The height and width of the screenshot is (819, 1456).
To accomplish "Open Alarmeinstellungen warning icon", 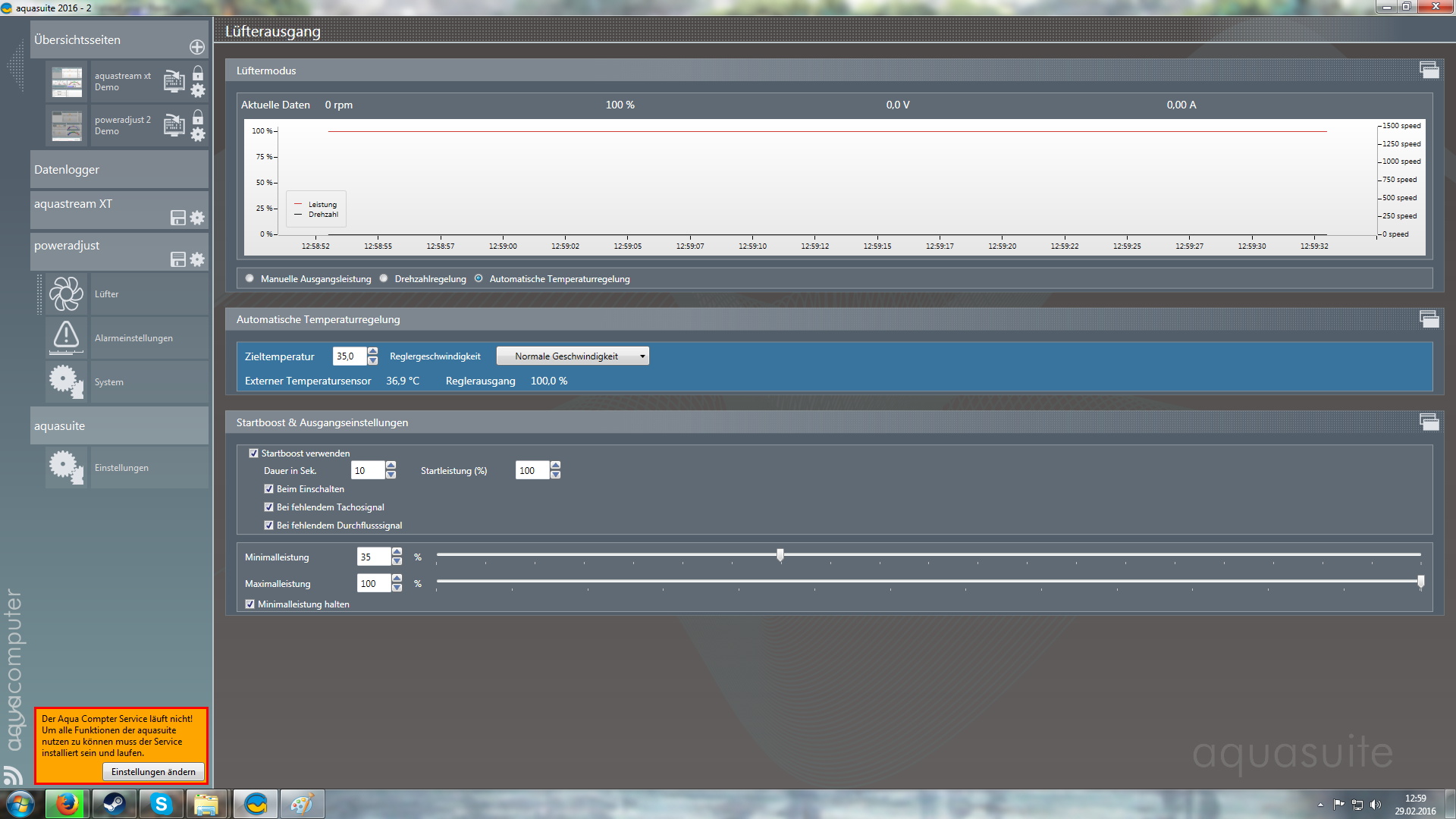I will [67, 337].
